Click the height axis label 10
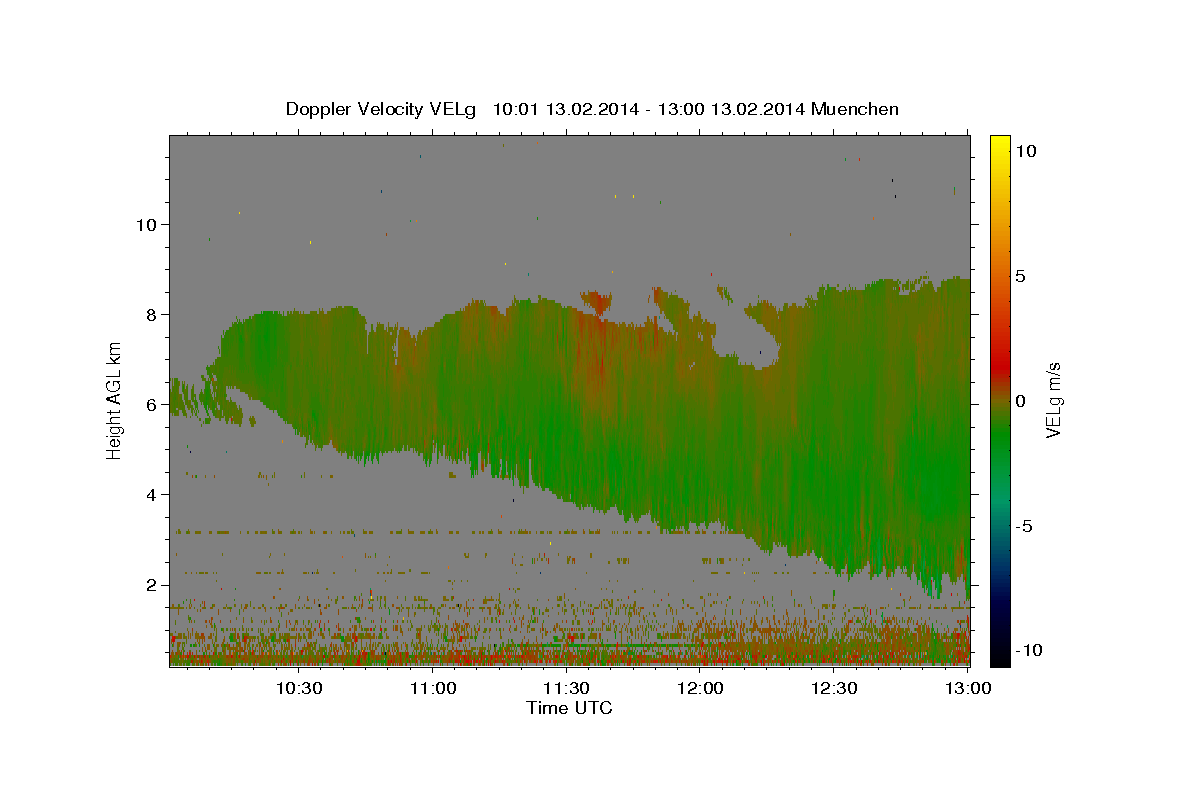This screenshot has height=800, width=1200. 148,224
